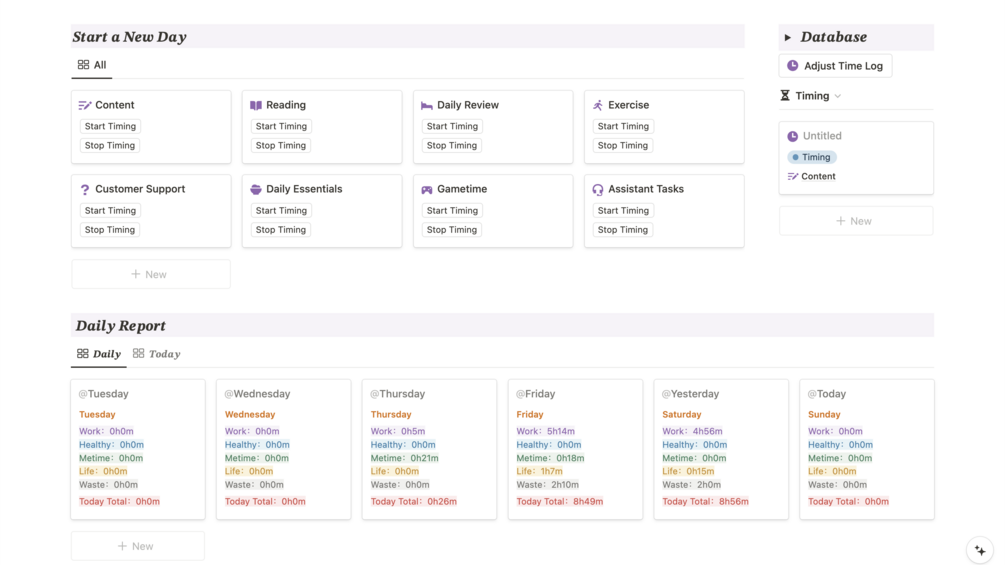This screenshot has height=565, width=1005.
Task: Select the Daily report tab
Action: coord(99,354)
